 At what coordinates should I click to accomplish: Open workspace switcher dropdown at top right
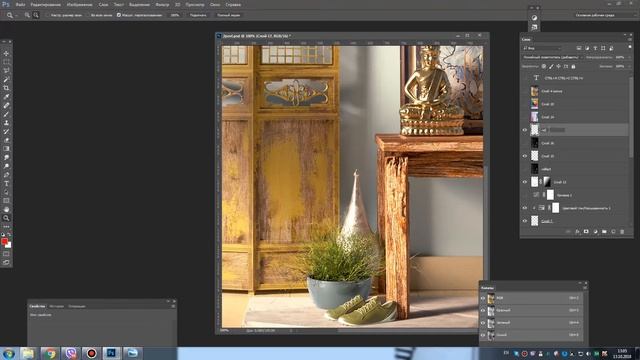pos(605,15)
